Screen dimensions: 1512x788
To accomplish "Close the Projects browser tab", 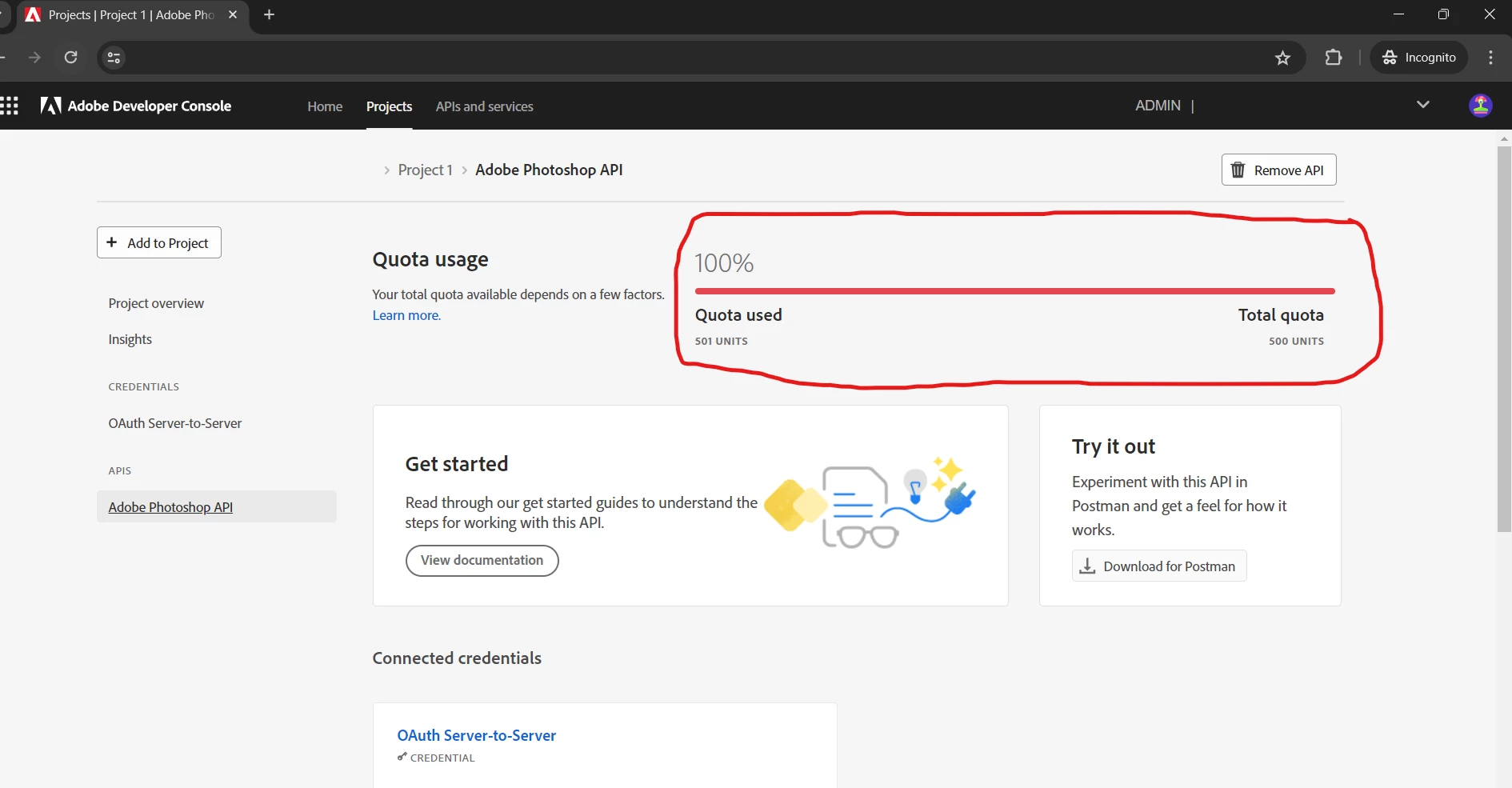I will click(233, 14).
